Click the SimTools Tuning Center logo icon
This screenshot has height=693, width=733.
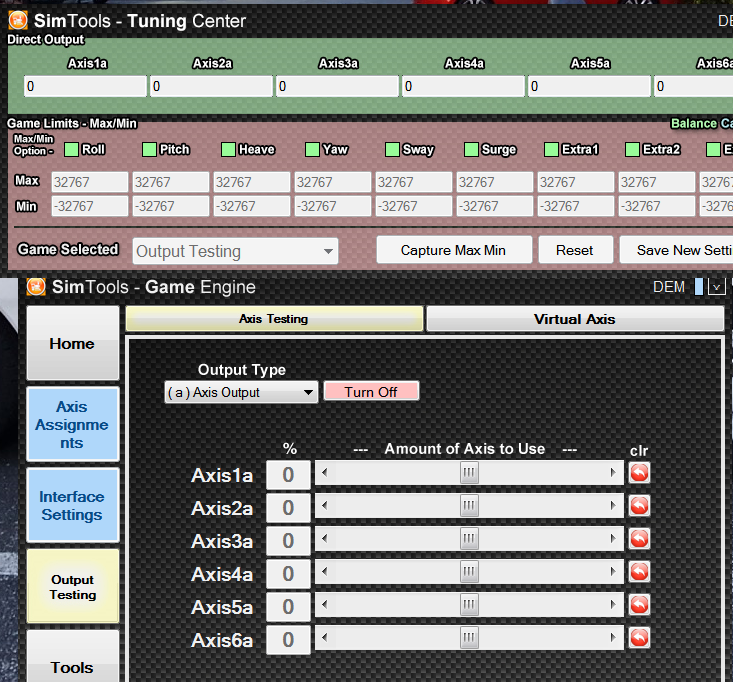point(18,20)
